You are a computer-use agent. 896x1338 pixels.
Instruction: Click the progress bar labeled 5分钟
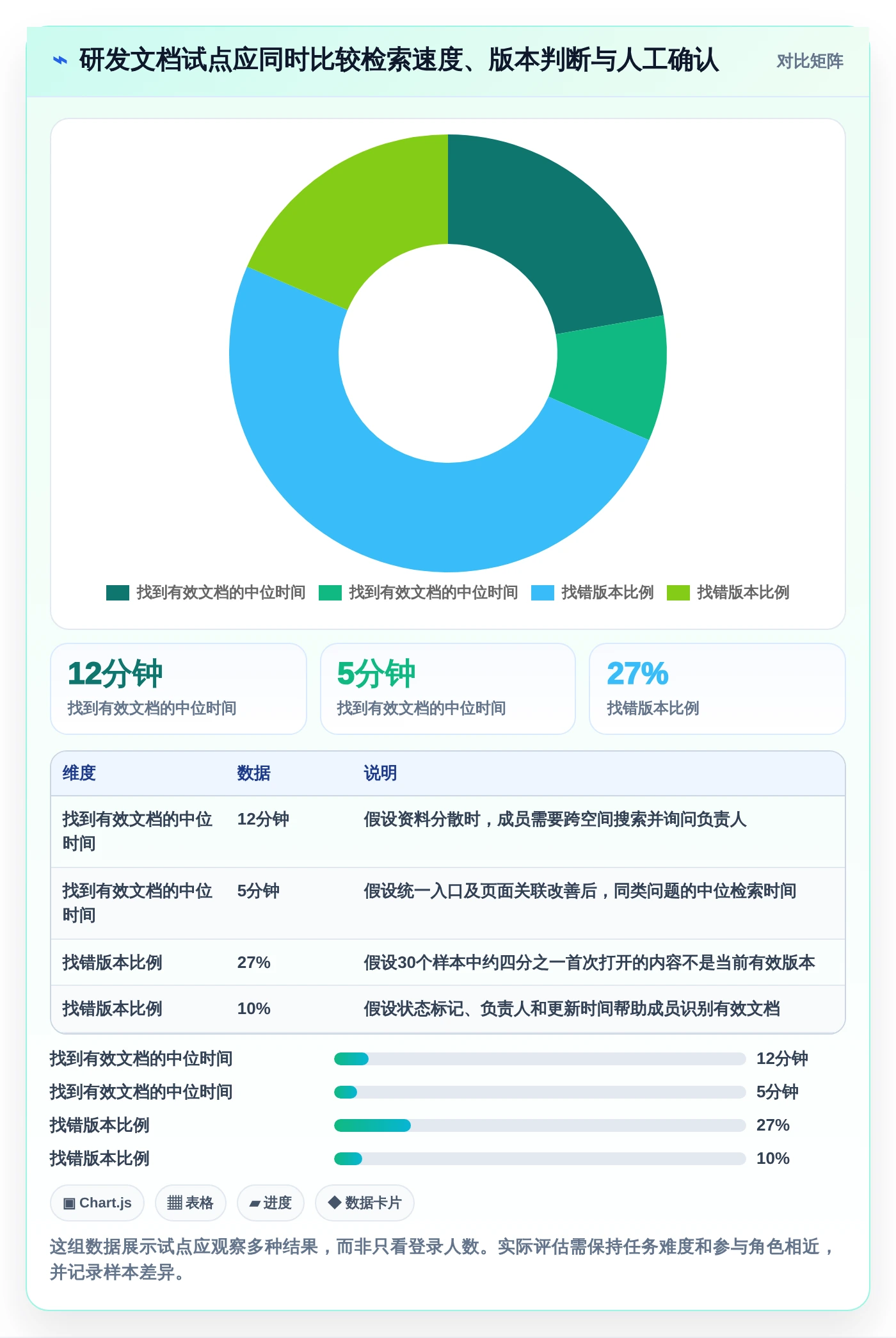pyautogui.click(x=540, y=1092)
